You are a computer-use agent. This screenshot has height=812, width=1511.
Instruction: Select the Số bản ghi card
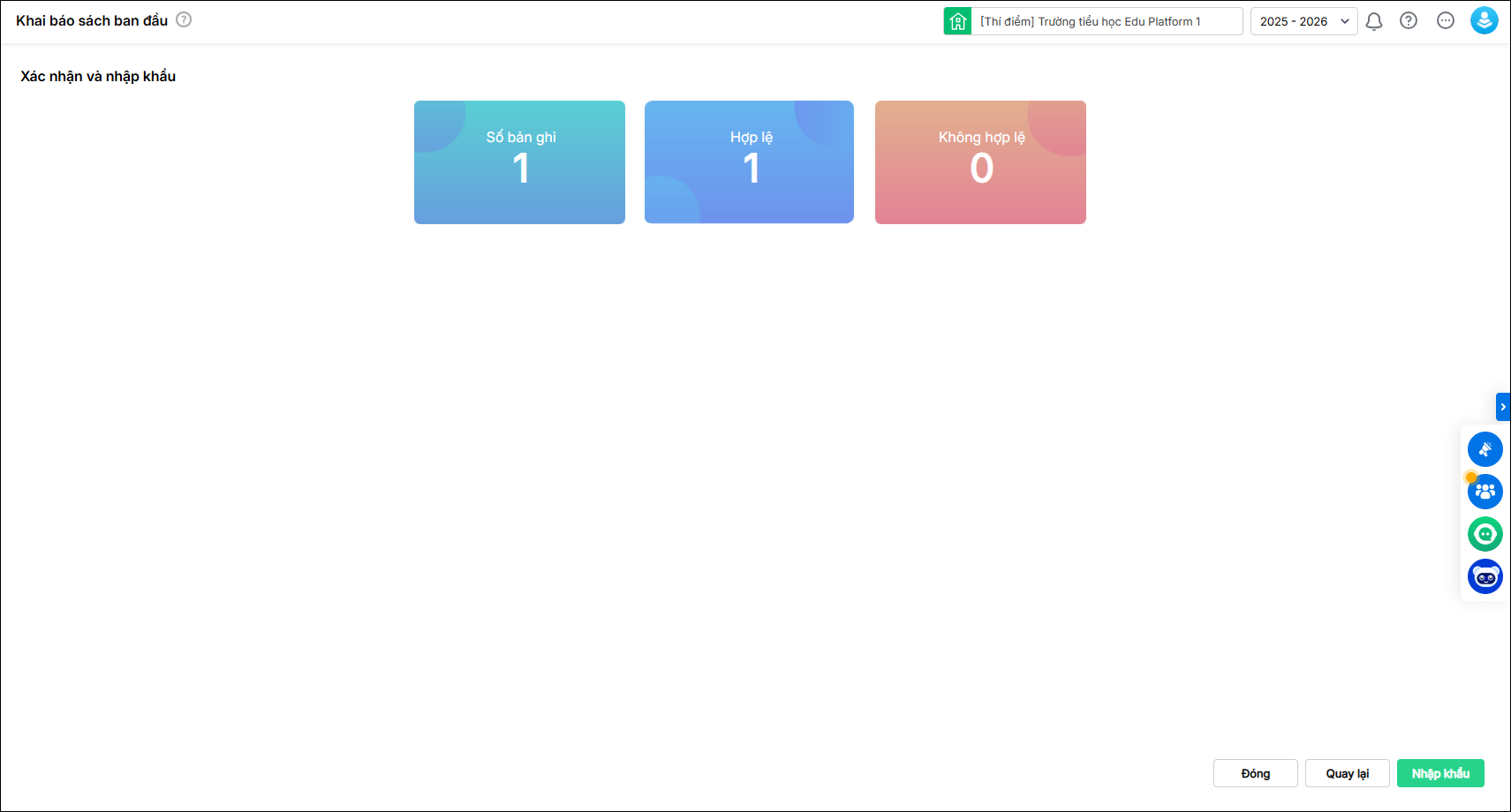point(519,162)
